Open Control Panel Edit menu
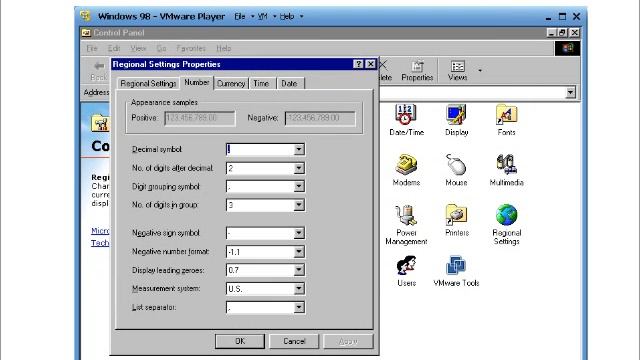 click(113, 48)
